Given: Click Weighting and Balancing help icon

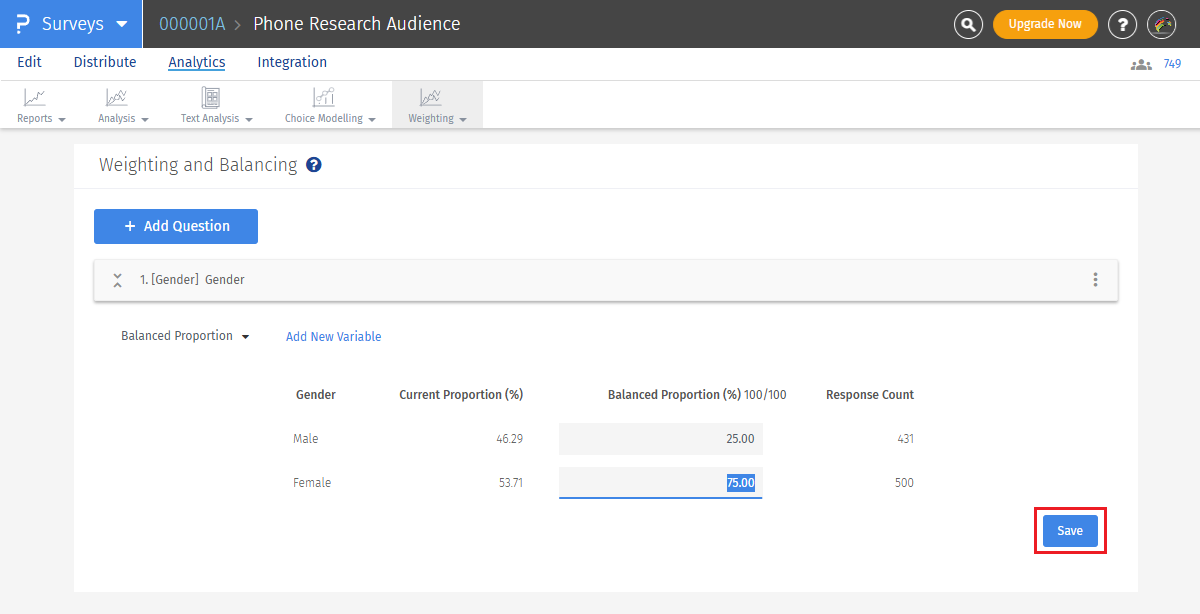Looking at the screenshot, I should coord(314,165).
